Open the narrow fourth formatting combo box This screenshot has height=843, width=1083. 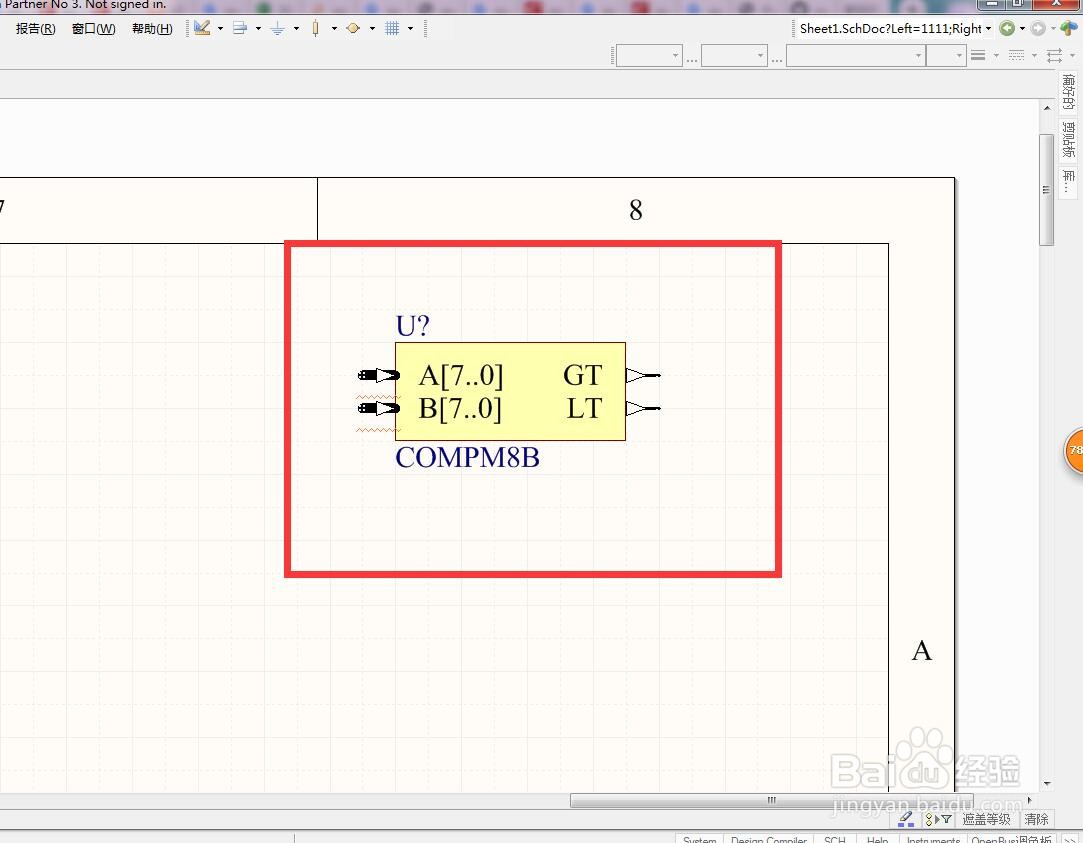coord(946,55)
